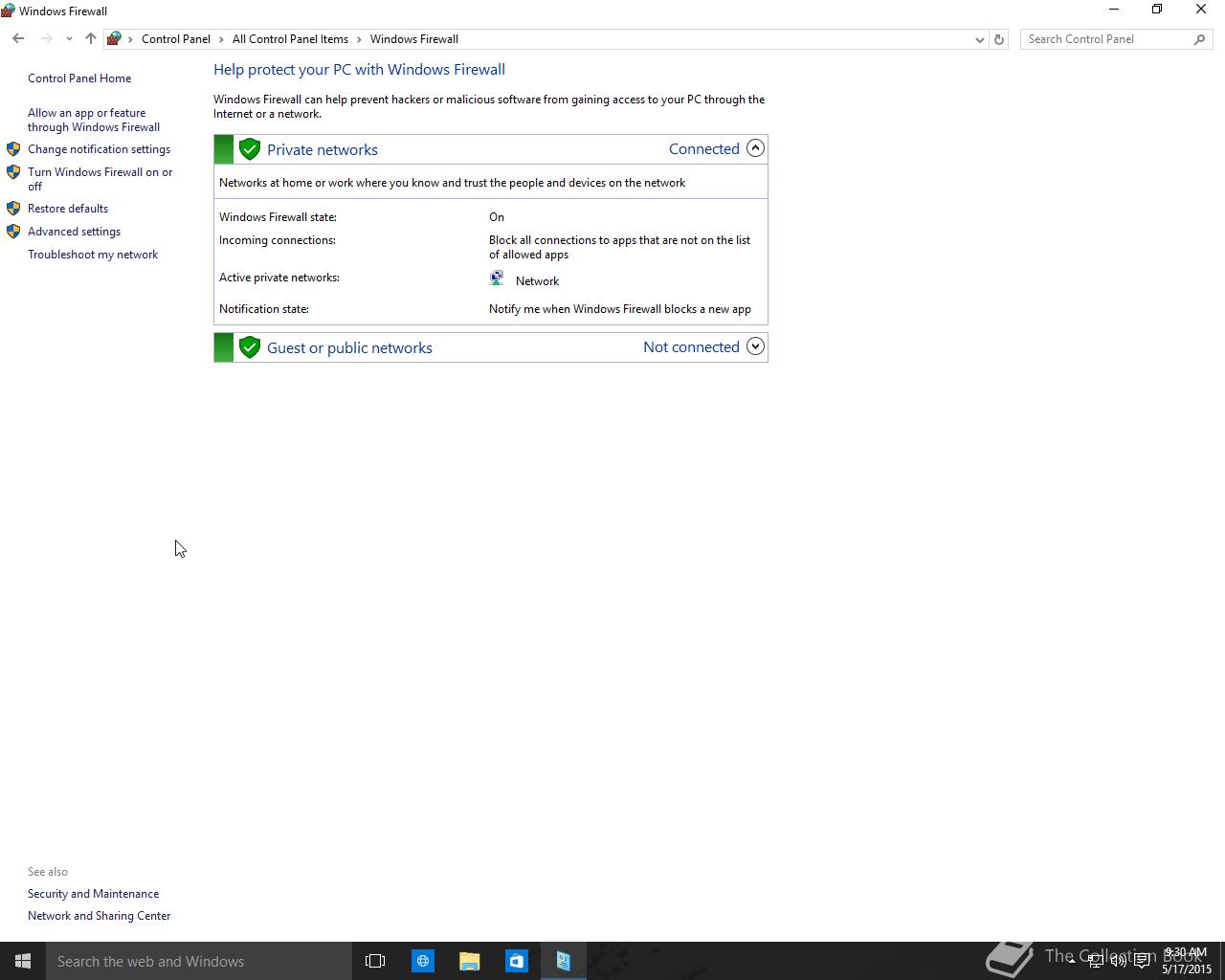This screenshot has width=1225, height=980.
Task: Open the browser globe taskbar icon
Action: [422, 961]
